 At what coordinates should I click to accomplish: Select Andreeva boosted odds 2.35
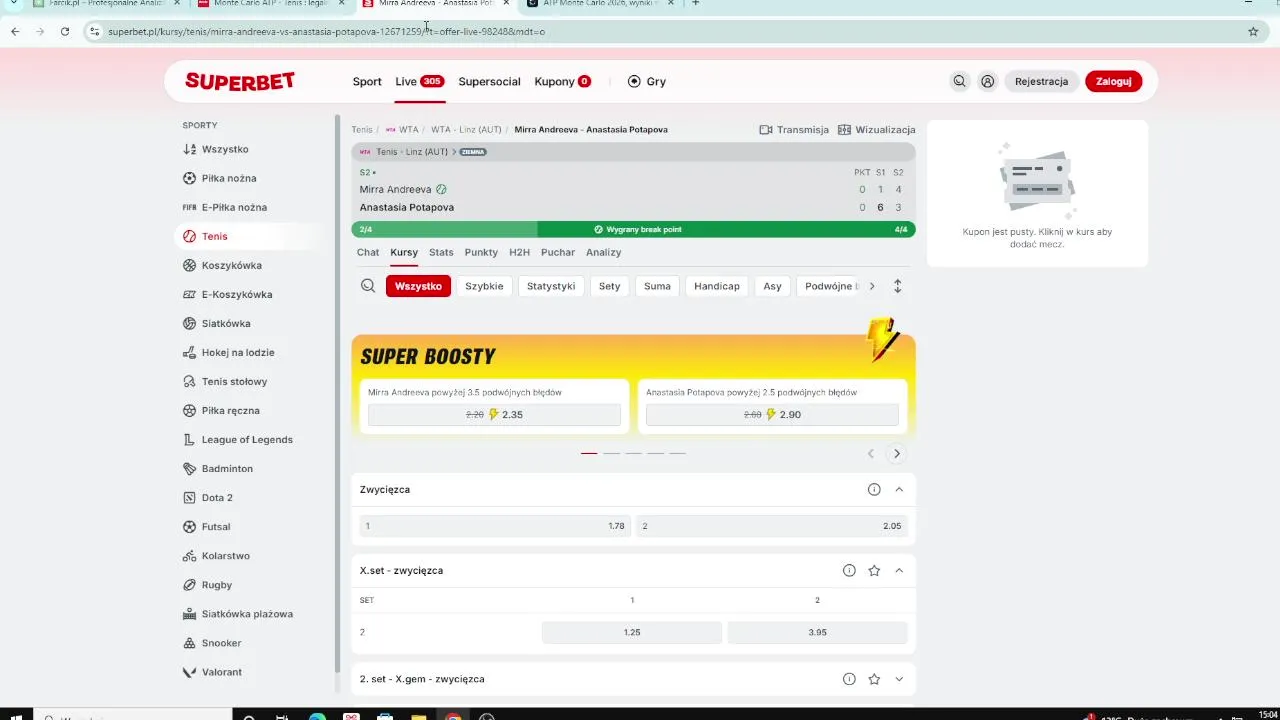[494, 414]
